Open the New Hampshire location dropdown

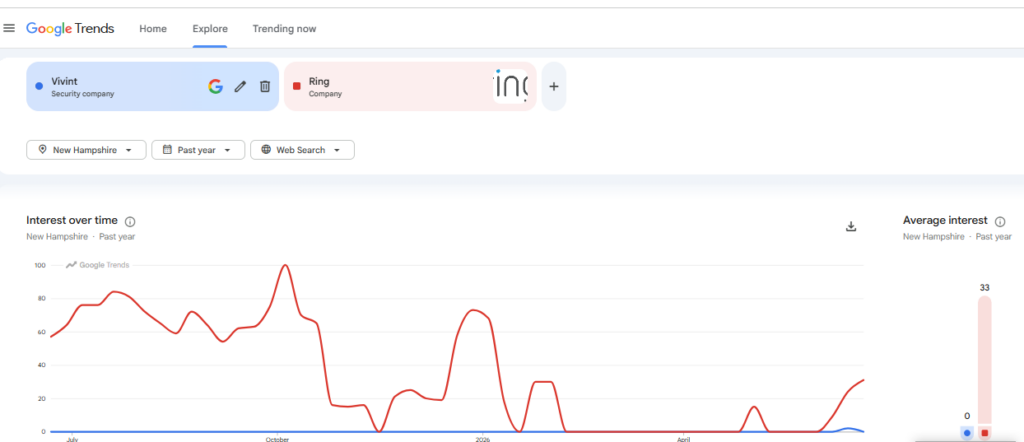(x=86, y=150)
